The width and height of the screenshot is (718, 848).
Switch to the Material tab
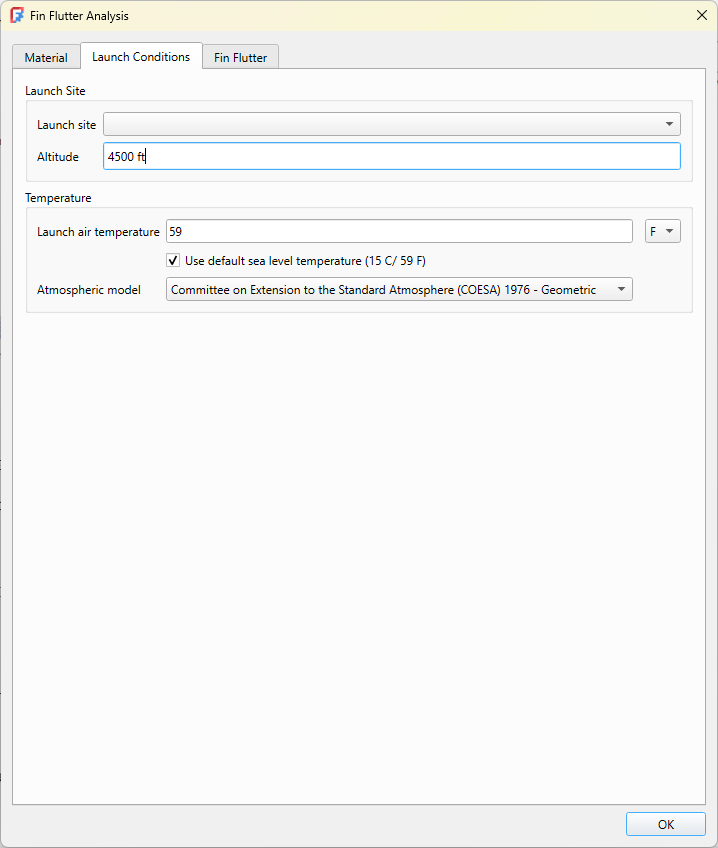pyautogui.click(x=46, y=58)
